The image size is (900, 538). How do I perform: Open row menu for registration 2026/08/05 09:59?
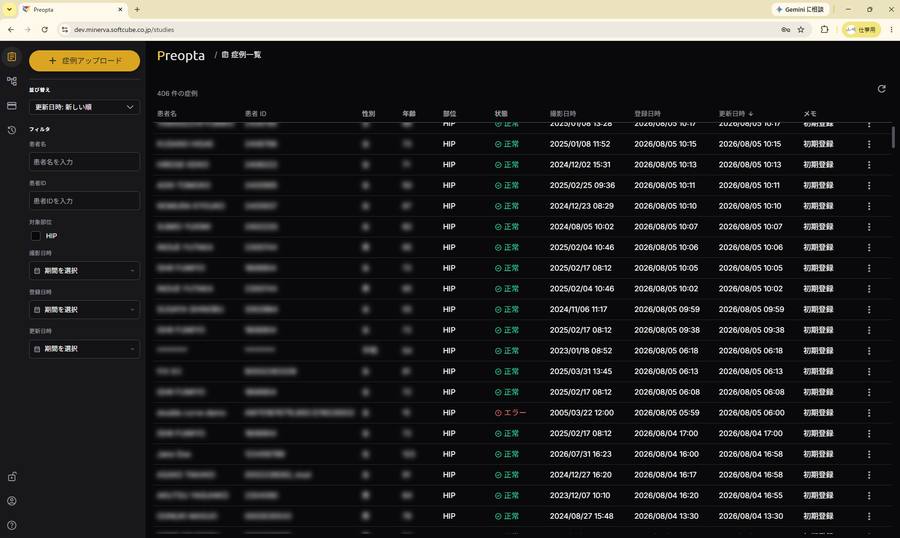[x=869, y=309]
